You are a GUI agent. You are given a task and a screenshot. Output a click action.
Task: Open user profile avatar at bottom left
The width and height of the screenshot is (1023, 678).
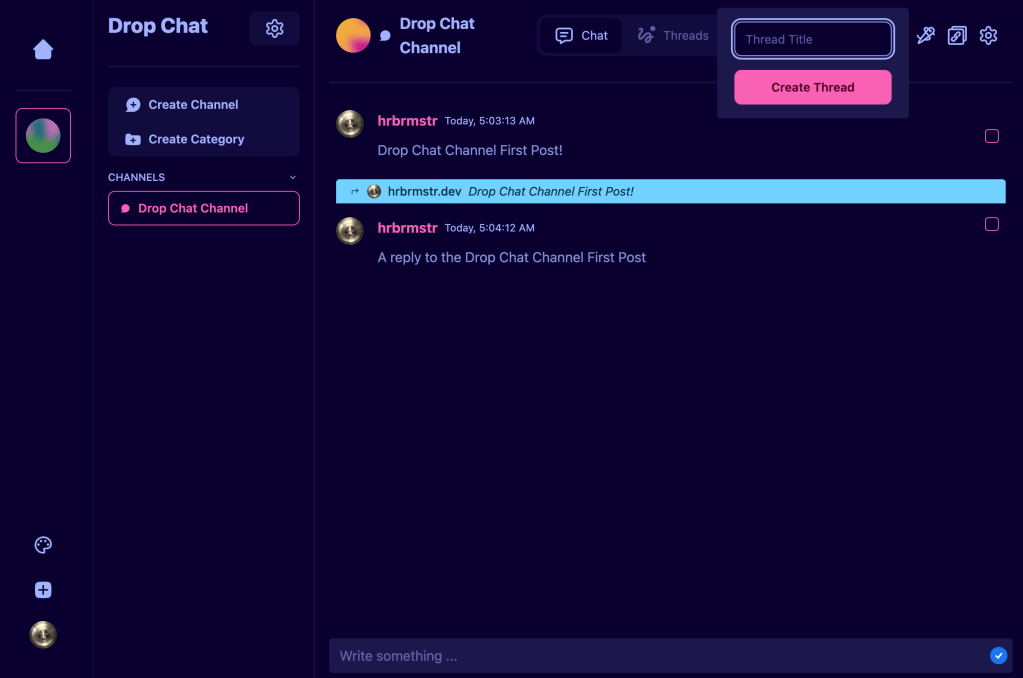43,635
